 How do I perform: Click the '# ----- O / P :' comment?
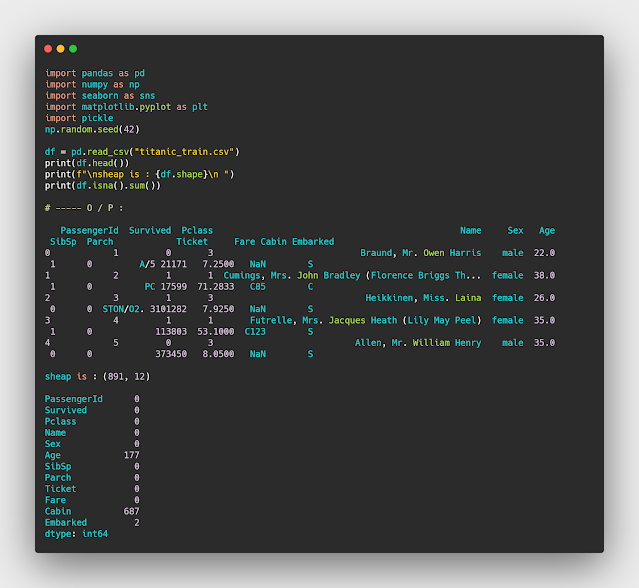pos(84,208)
